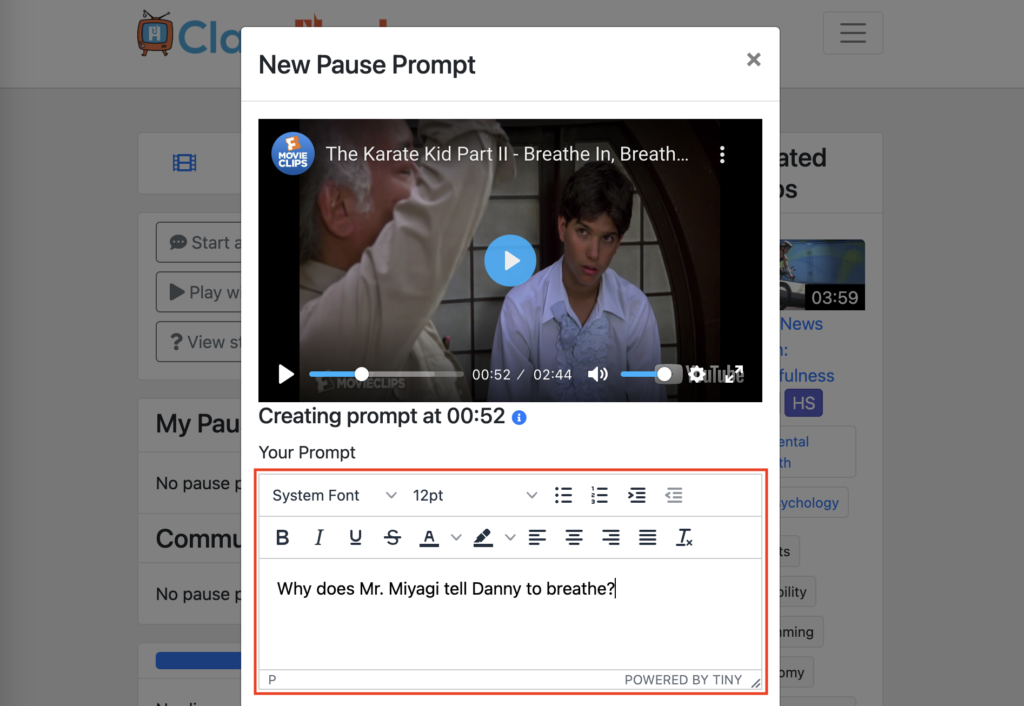Screen dimensions: 1024x706
Task: Click the P element path in editor status bar
Action: click(x=272, y=680)
